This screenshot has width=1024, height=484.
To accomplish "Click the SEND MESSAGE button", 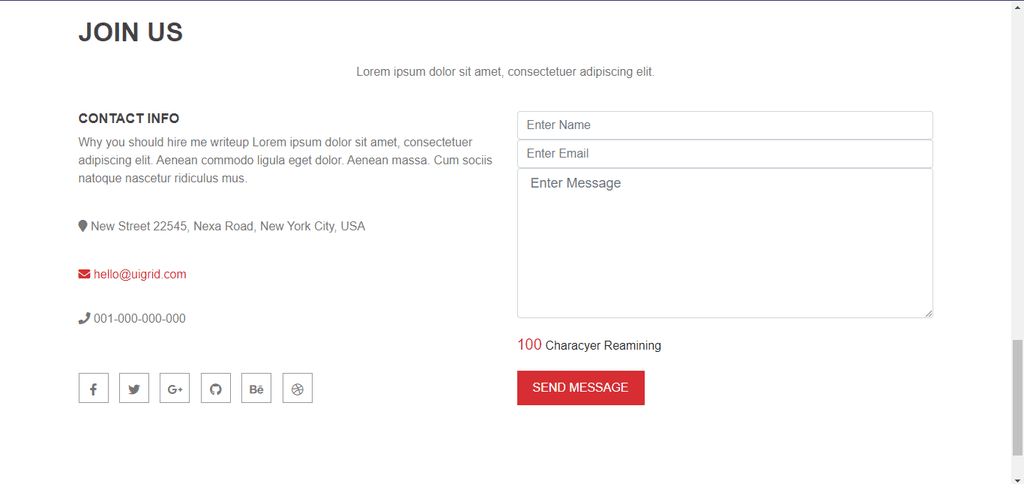I will [581, 388].
